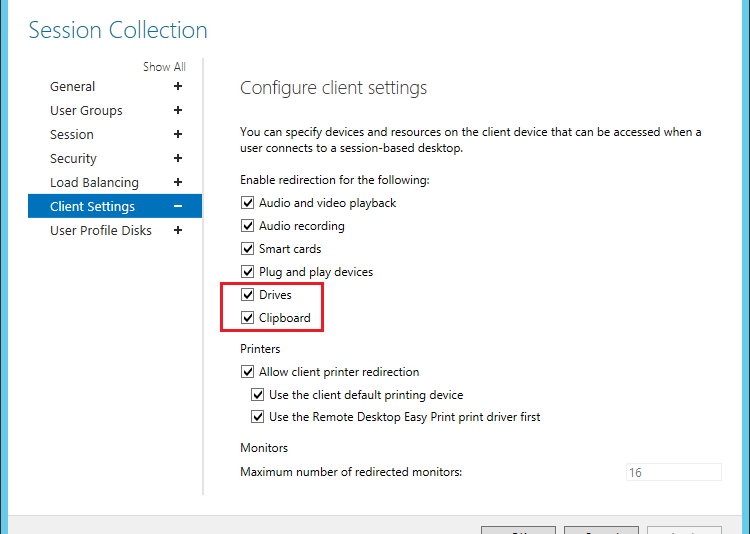Screen dimensions: 750x534
Task: Uncheck Remote Desktop Easy Print driver option
Action: point(258,417)
